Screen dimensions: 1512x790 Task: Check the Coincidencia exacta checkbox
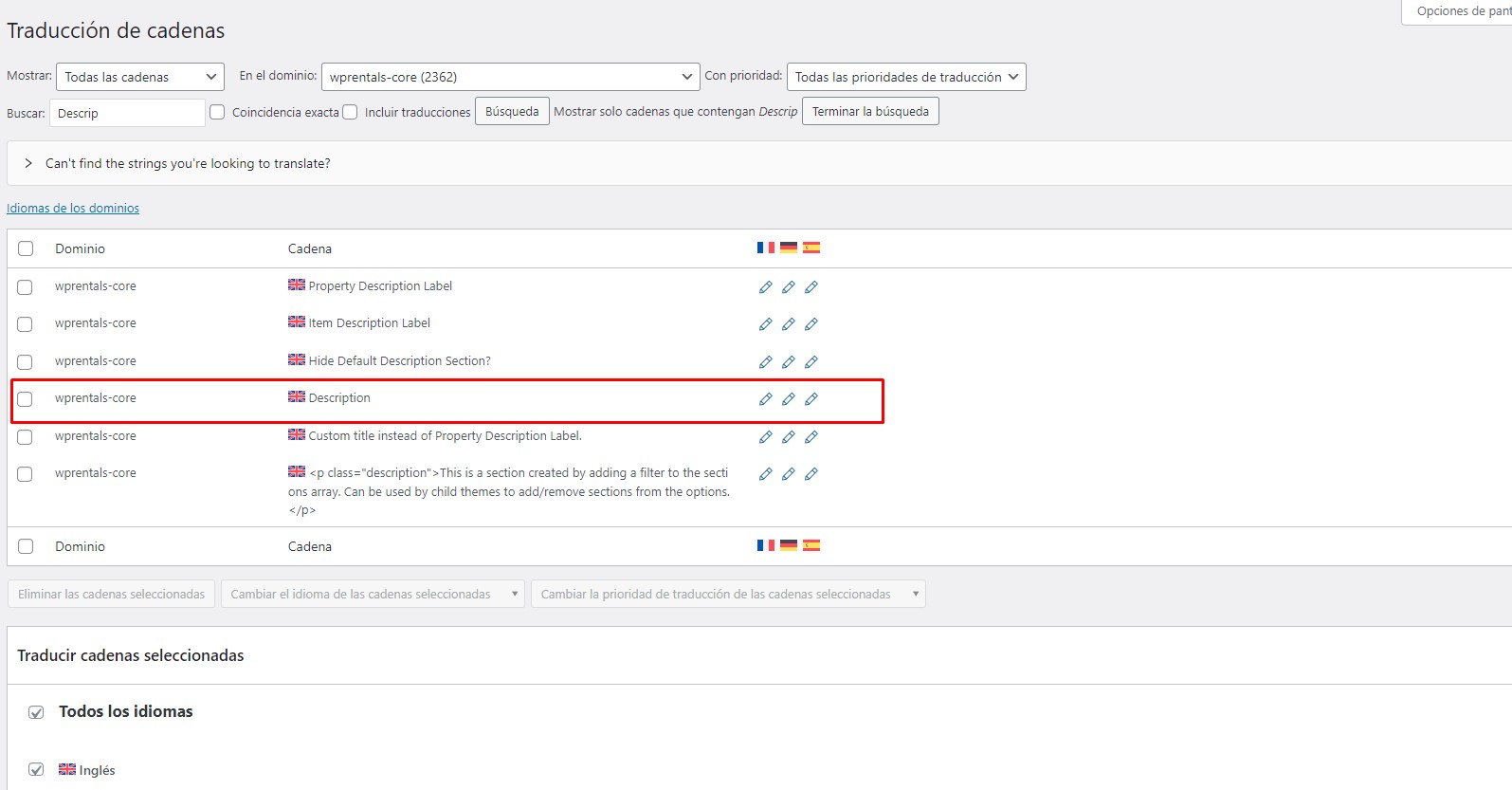(x=217, y=112)
